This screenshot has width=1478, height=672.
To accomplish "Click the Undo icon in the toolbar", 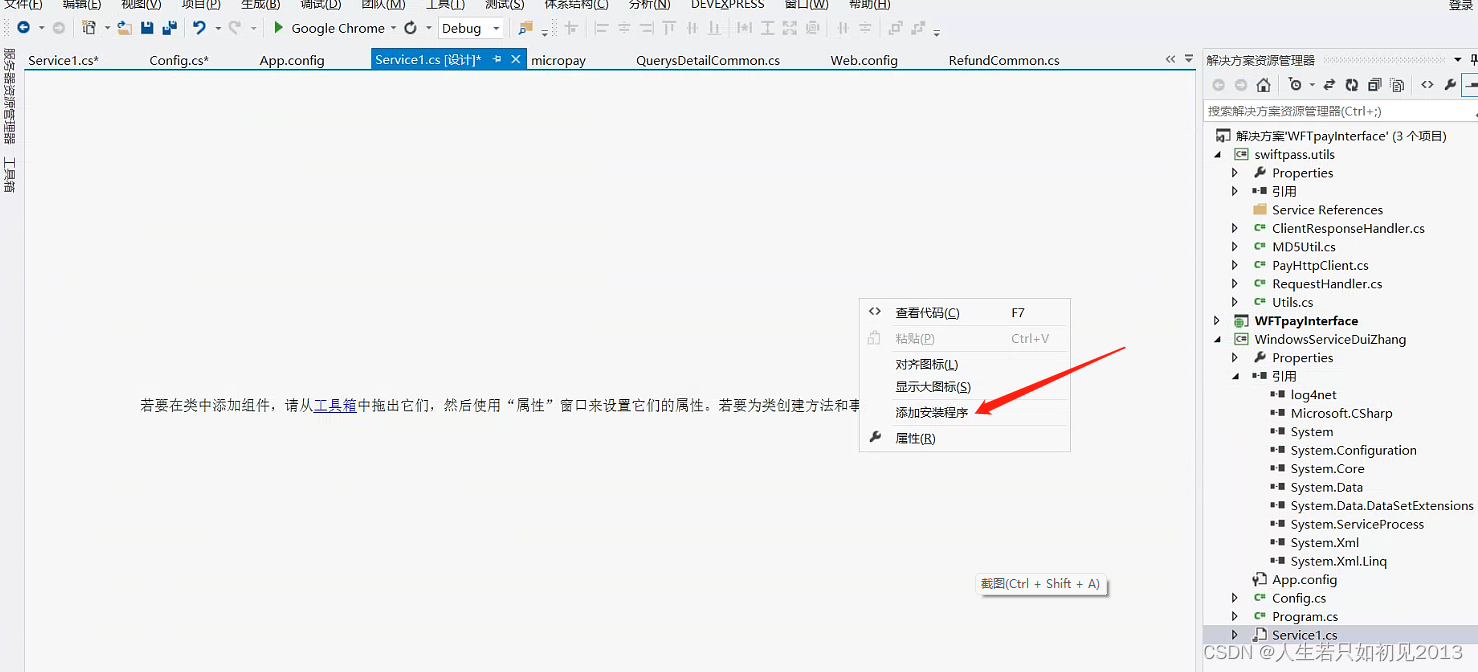I will (x=197, y=28).
